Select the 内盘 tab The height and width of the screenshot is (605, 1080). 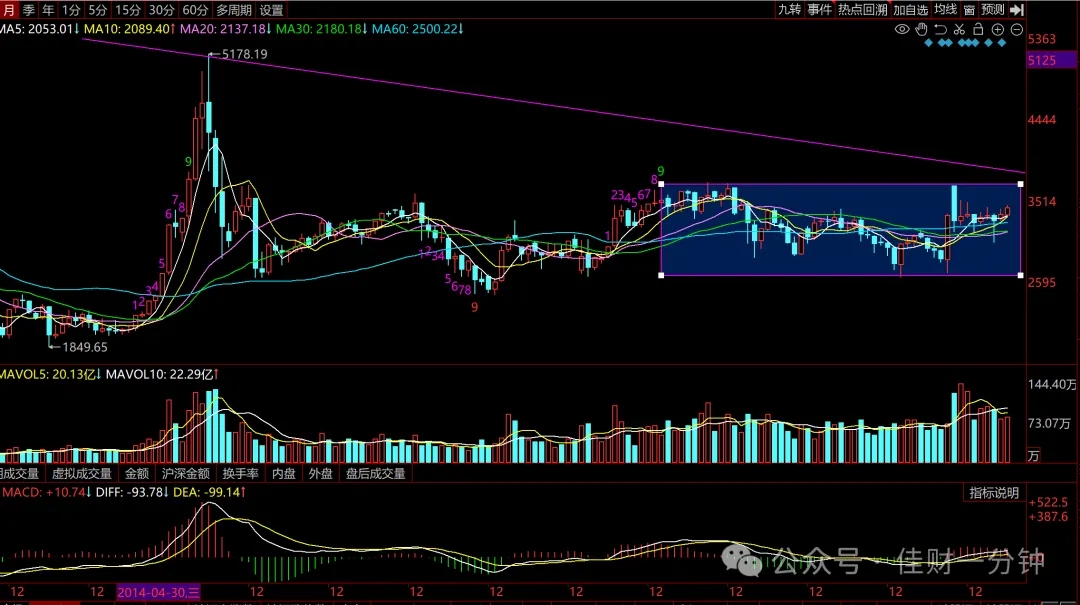click(x=284, y=473)
